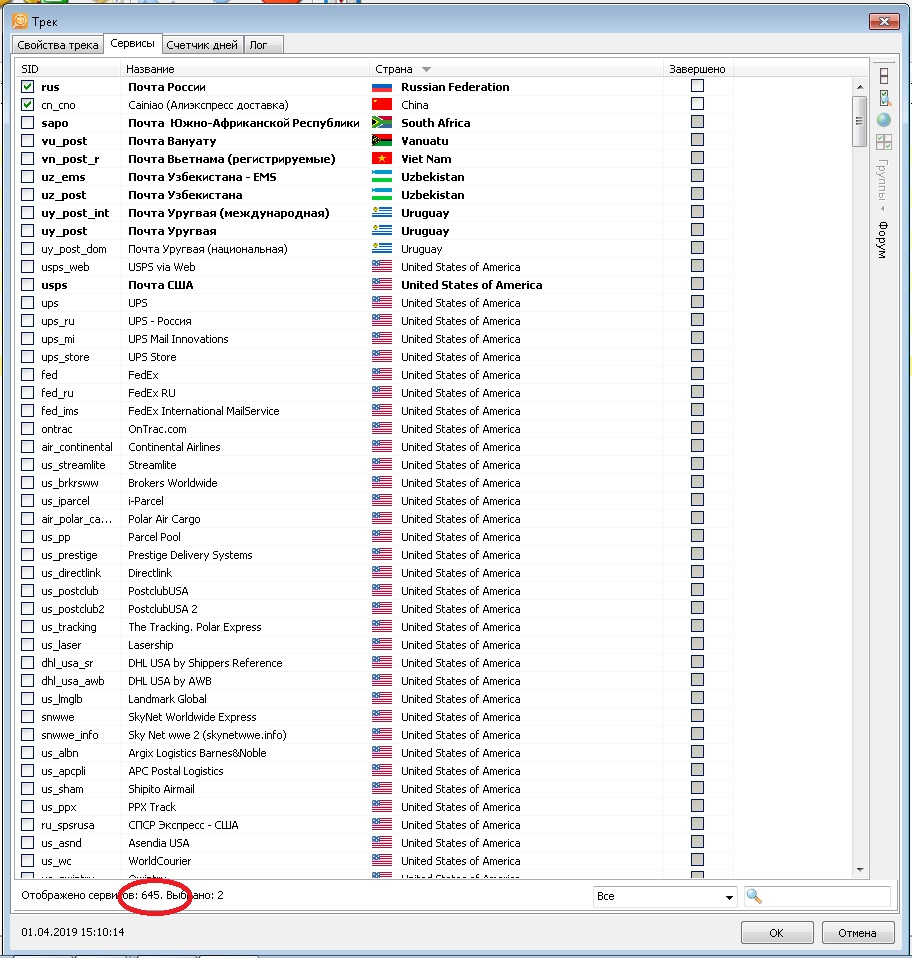Enable the sapo service checkbox
This screenshot has height=958, width=912.
[27, 123]
